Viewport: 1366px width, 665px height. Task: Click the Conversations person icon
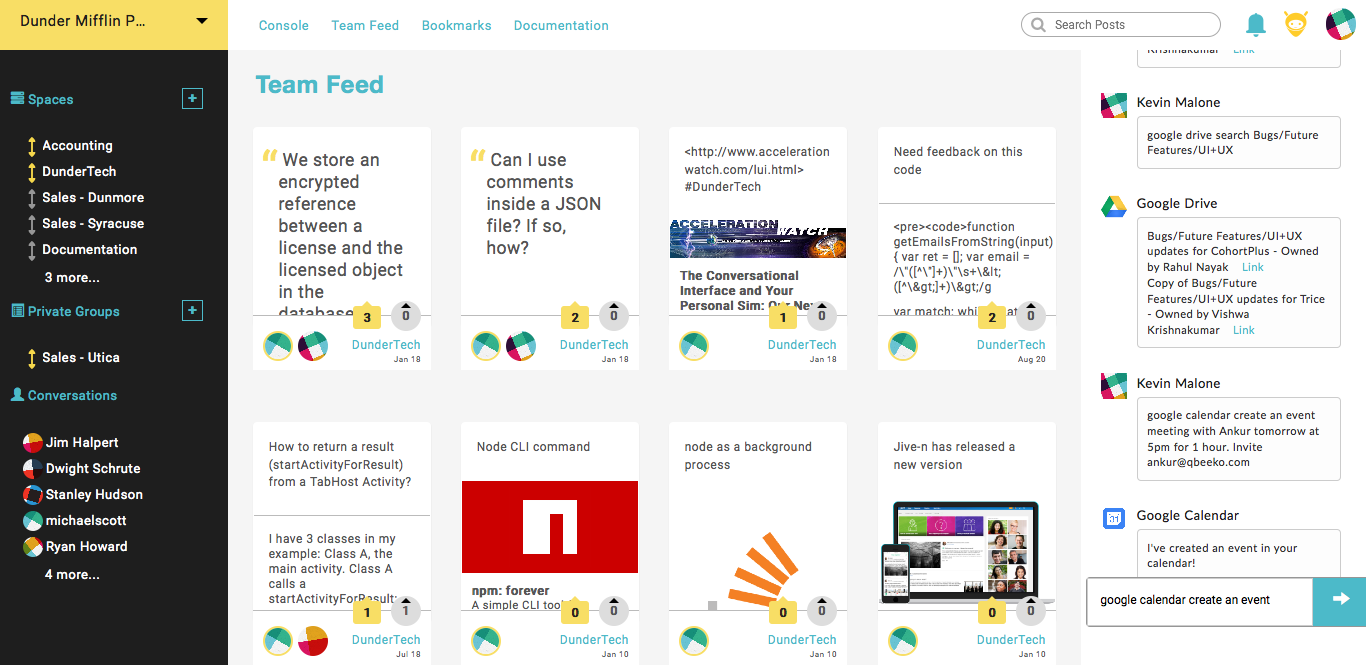[x=17, y=395]
